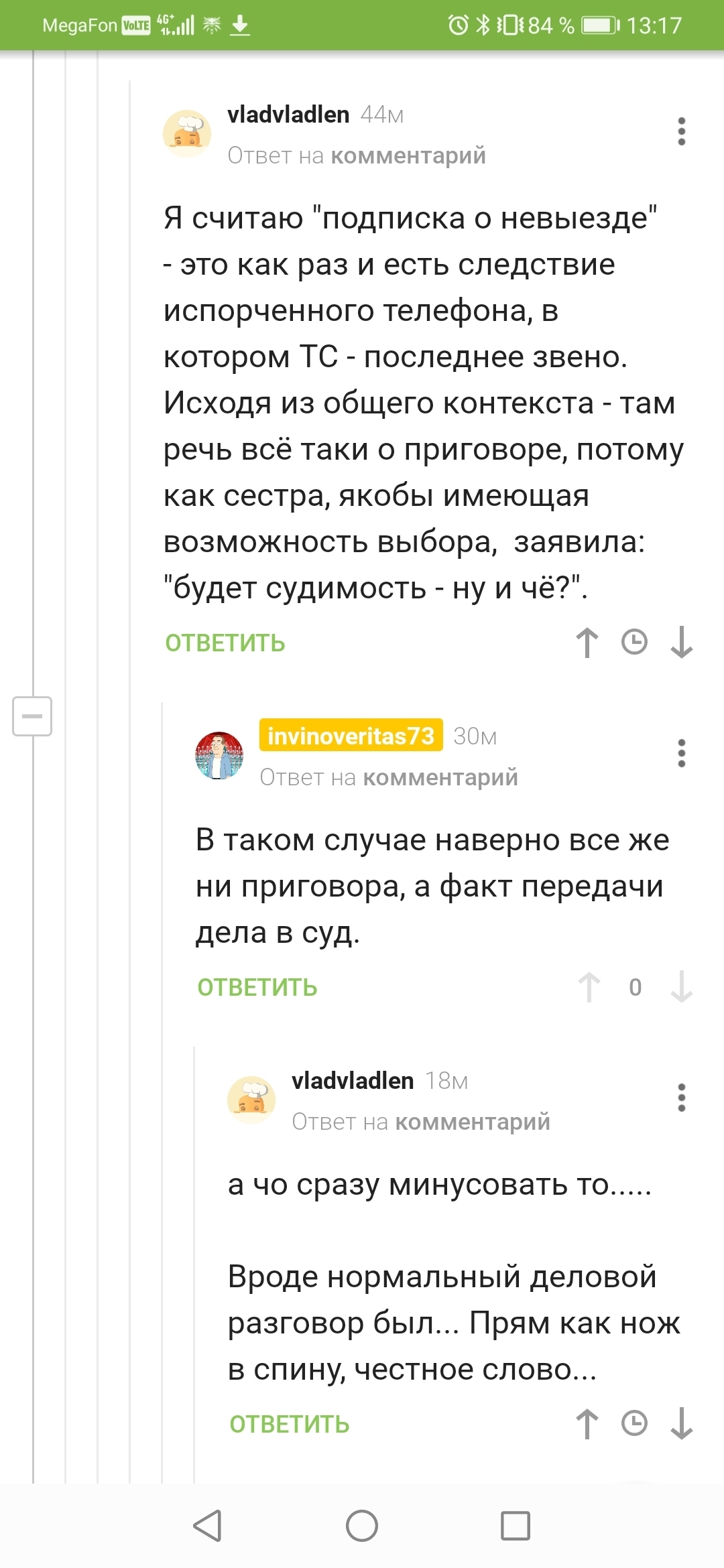This screenshot has width=724, height=1568.
Task: Downvote vladvladlen's 18m reply
Action: tap(681, 1423)
